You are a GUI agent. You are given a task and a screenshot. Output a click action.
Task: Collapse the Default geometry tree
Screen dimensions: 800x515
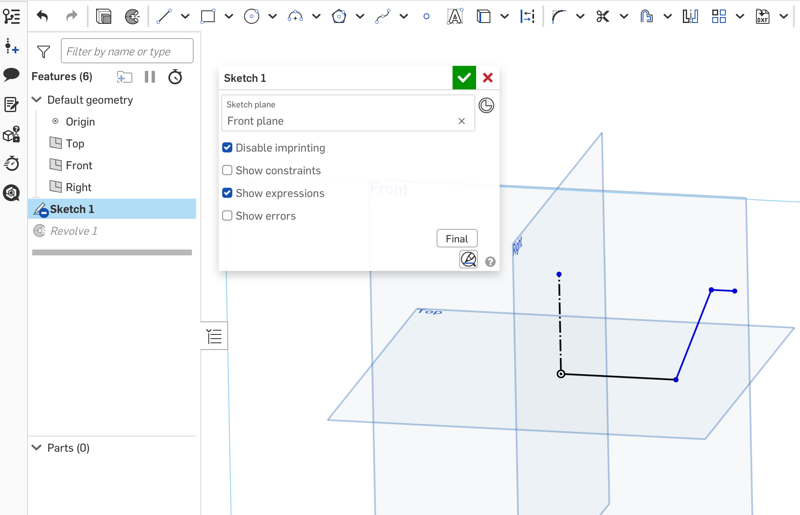[37, 100]
